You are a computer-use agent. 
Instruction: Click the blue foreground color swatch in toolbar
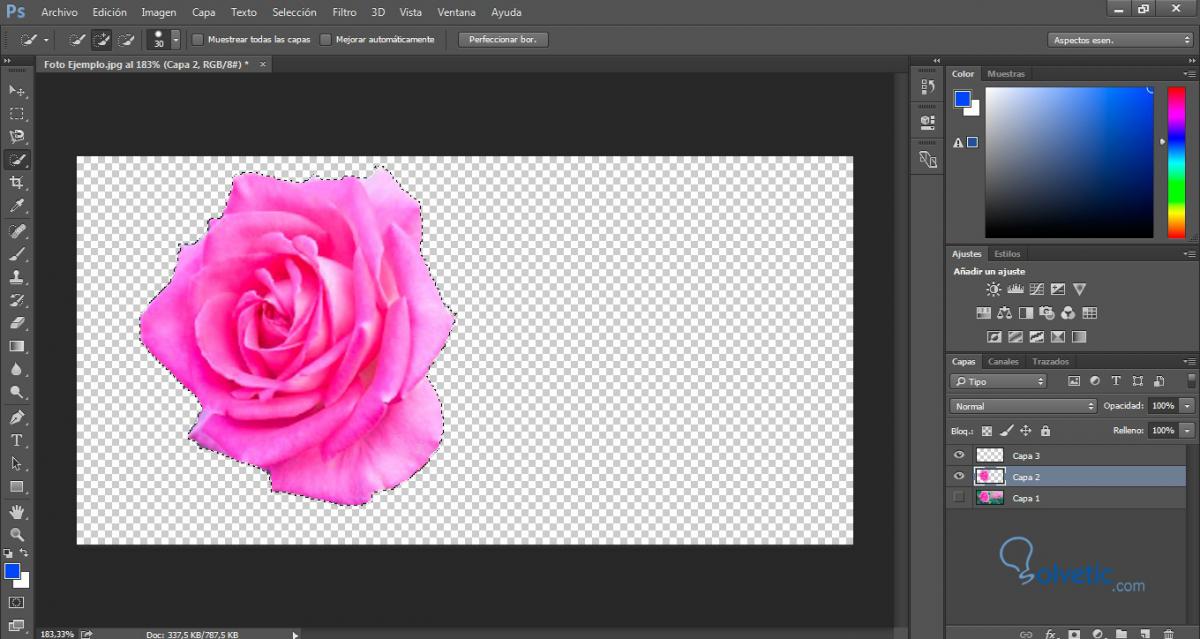tap(12, 571)
